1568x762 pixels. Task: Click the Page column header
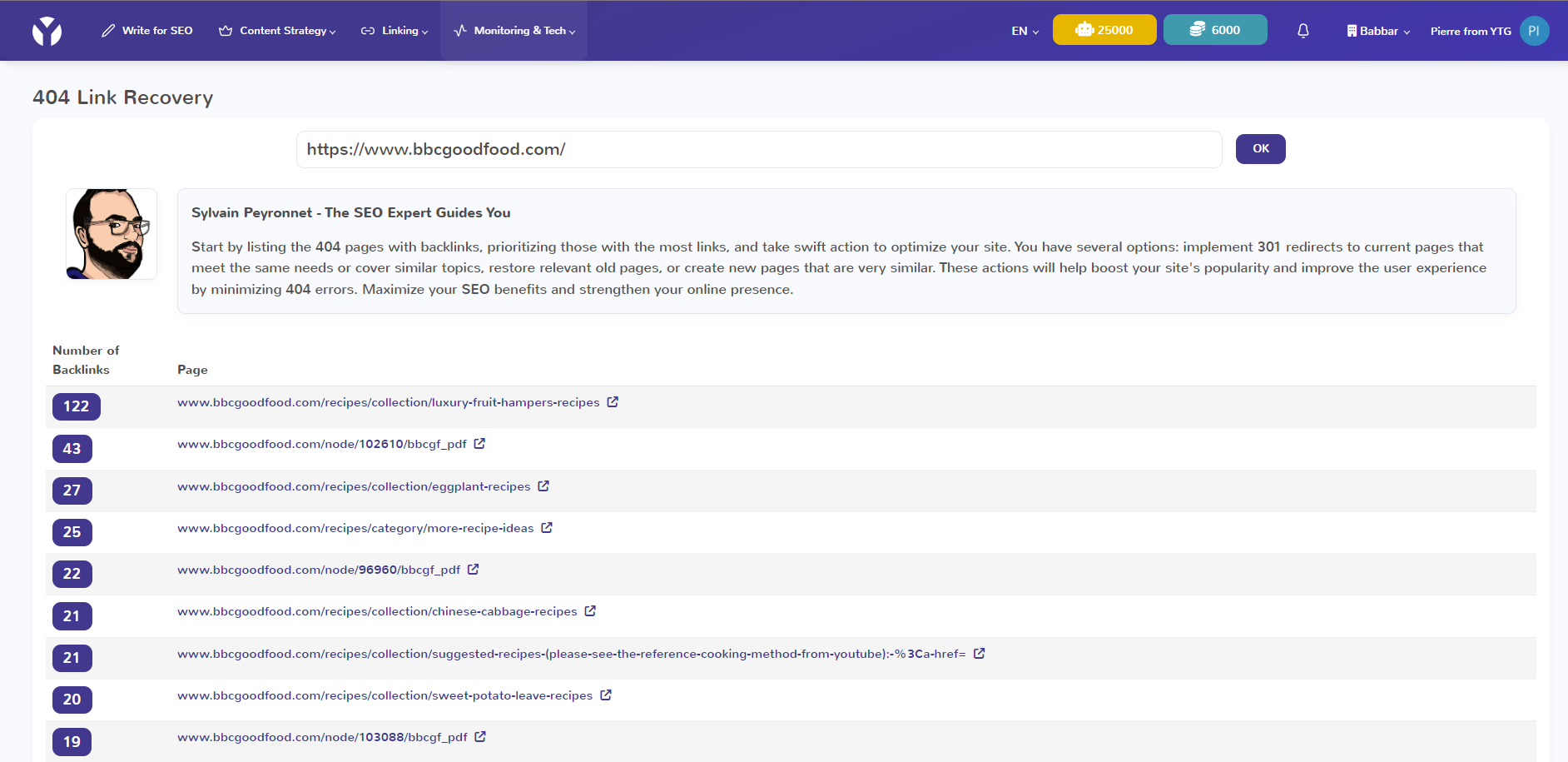coord(192,370)
